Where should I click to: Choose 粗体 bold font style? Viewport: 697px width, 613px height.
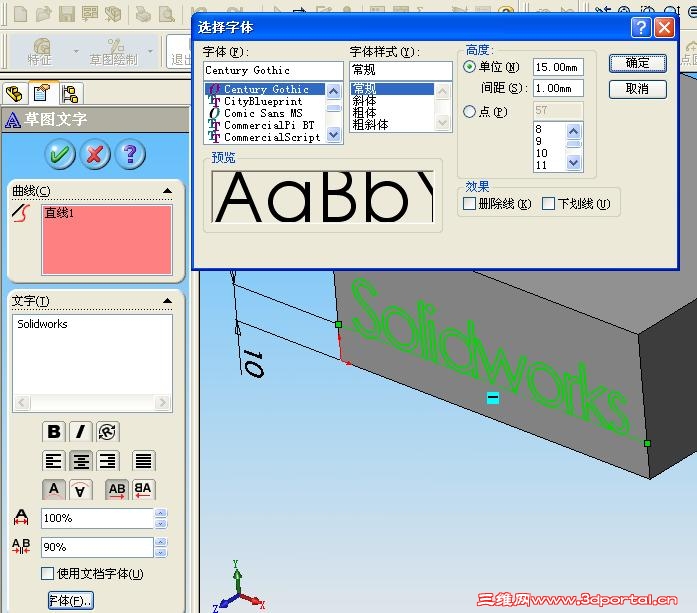pyautogui.click(x=393, y=113)
